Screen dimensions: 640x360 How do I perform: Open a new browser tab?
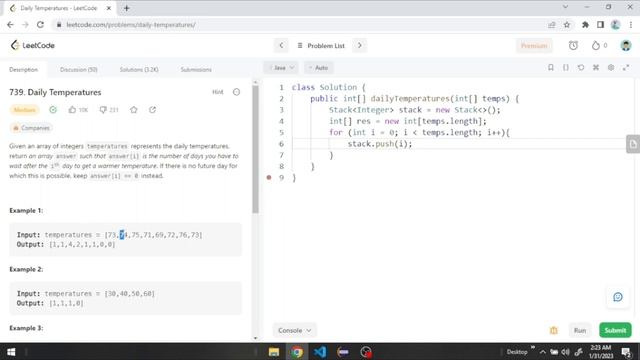pos(127,8)
